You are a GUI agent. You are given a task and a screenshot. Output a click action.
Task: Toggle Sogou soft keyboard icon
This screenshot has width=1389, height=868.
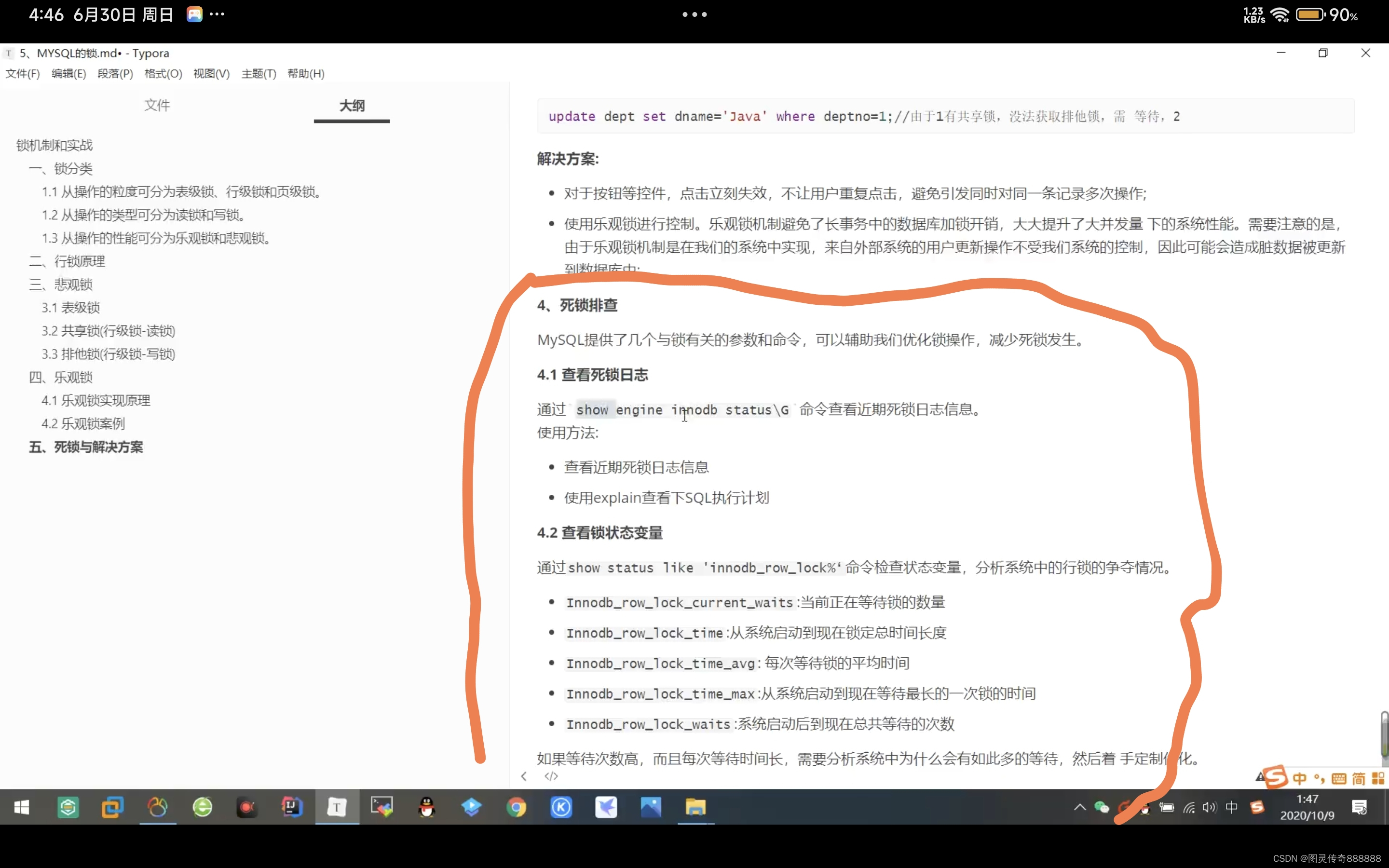point(1338,778)
